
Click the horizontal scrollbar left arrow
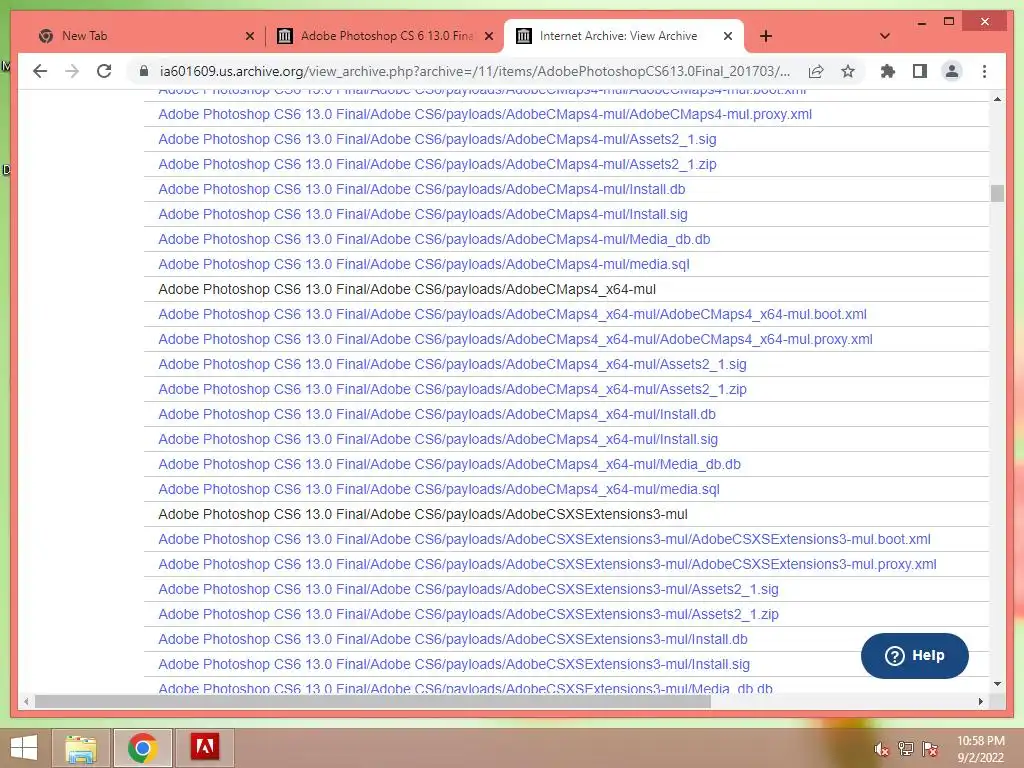point(25,701)
